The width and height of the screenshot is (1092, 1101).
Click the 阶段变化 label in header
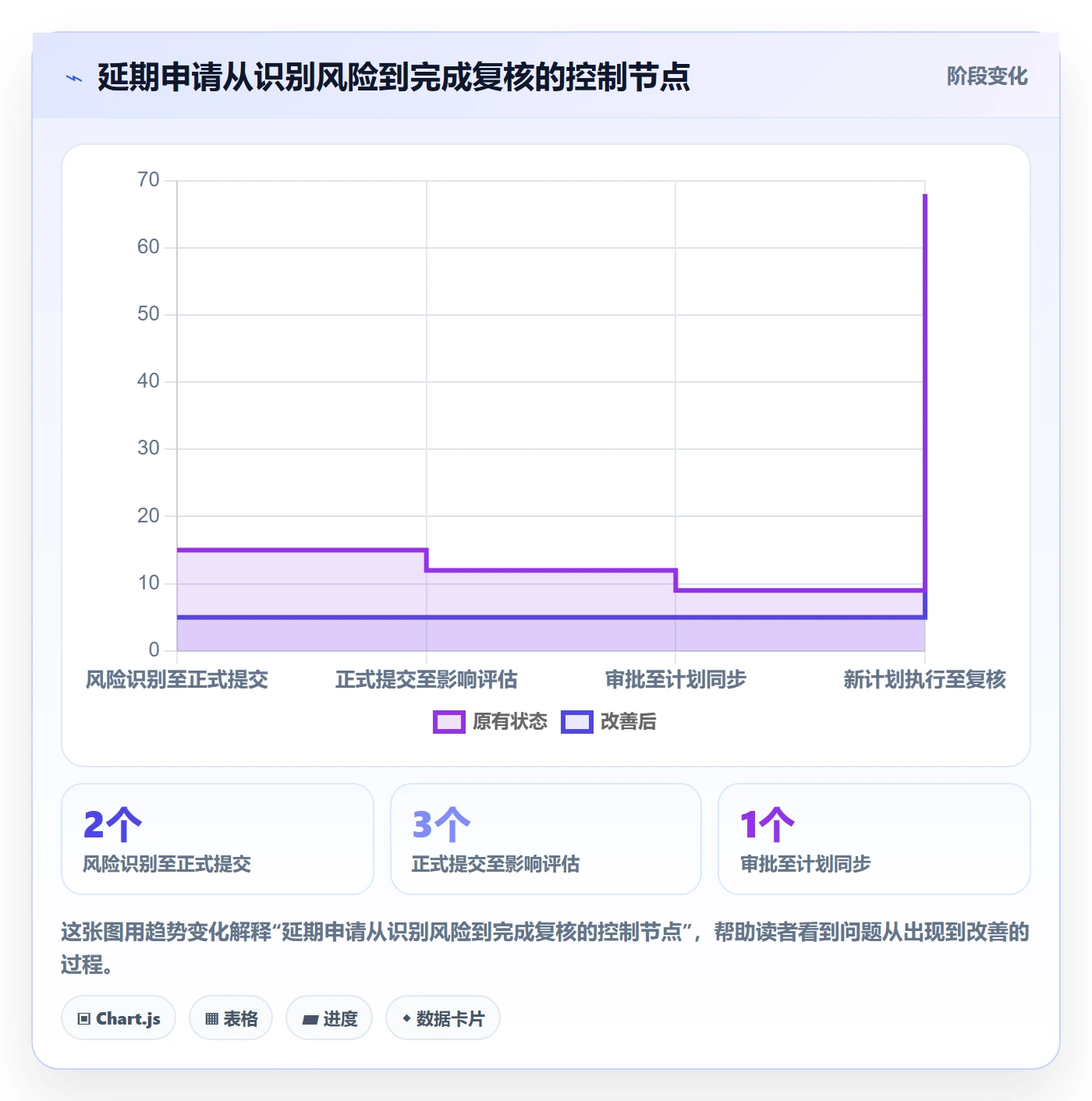point(987,76)
